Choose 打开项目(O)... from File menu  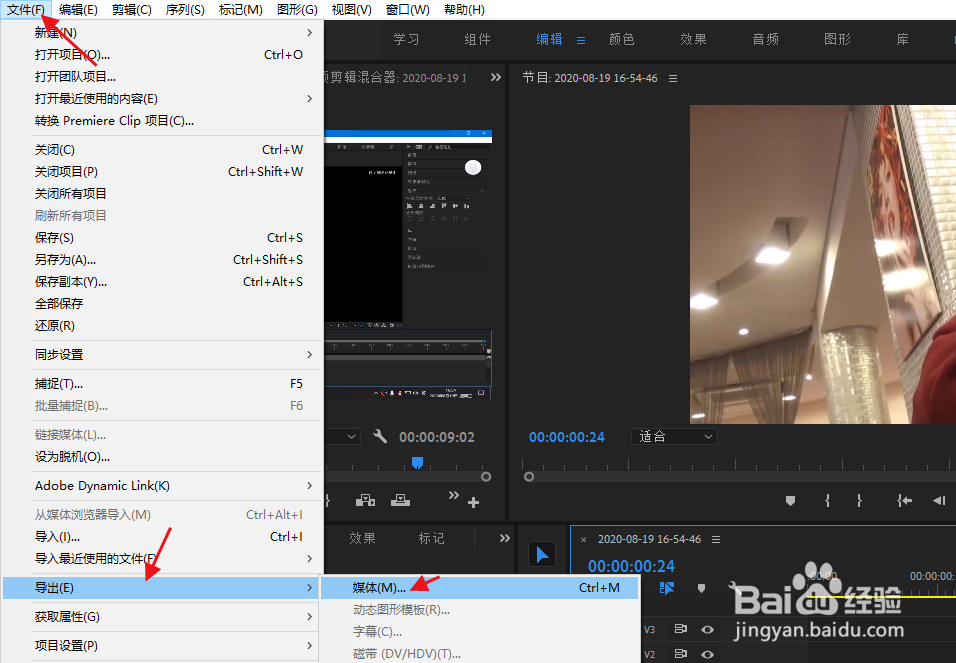162,55
